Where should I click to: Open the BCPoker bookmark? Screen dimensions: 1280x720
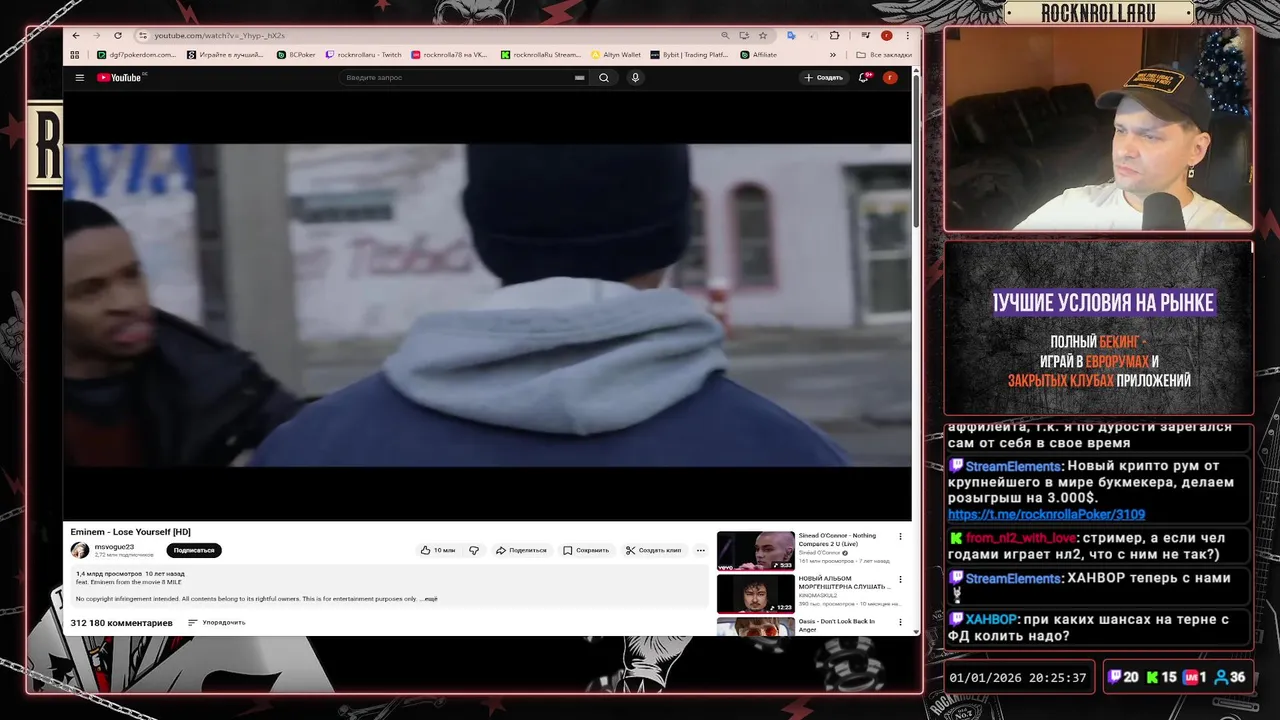pyautogui.click(x=296, y=55)
